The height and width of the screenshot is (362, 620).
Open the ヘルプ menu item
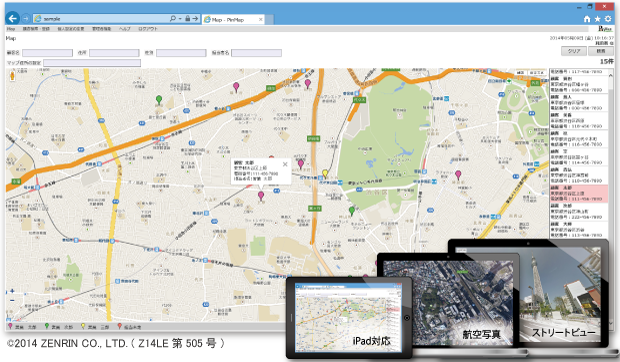(x=125, y=29)
